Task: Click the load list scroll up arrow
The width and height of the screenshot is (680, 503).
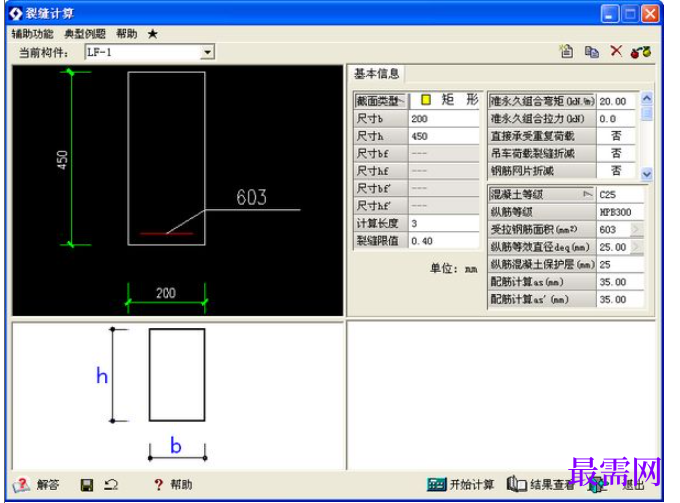Action: [647, 98]
